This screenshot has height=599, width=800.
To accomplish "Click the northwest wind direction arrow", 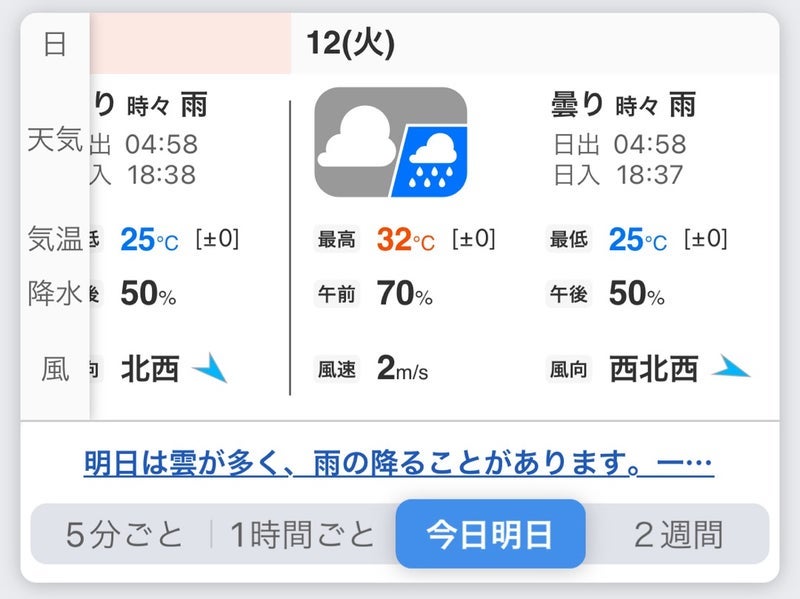I will 210,369.
